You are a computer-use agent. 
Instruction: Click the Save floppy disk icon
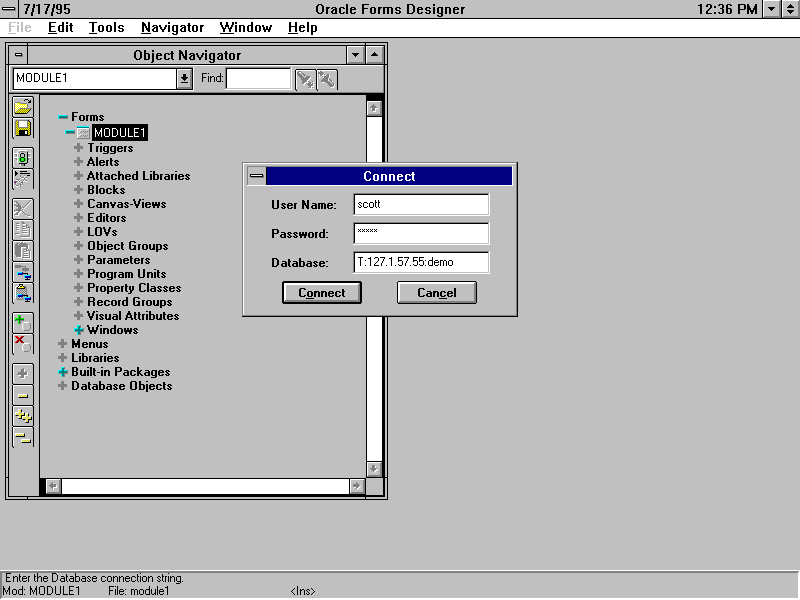pyautogui.click(x=22, y=128)
